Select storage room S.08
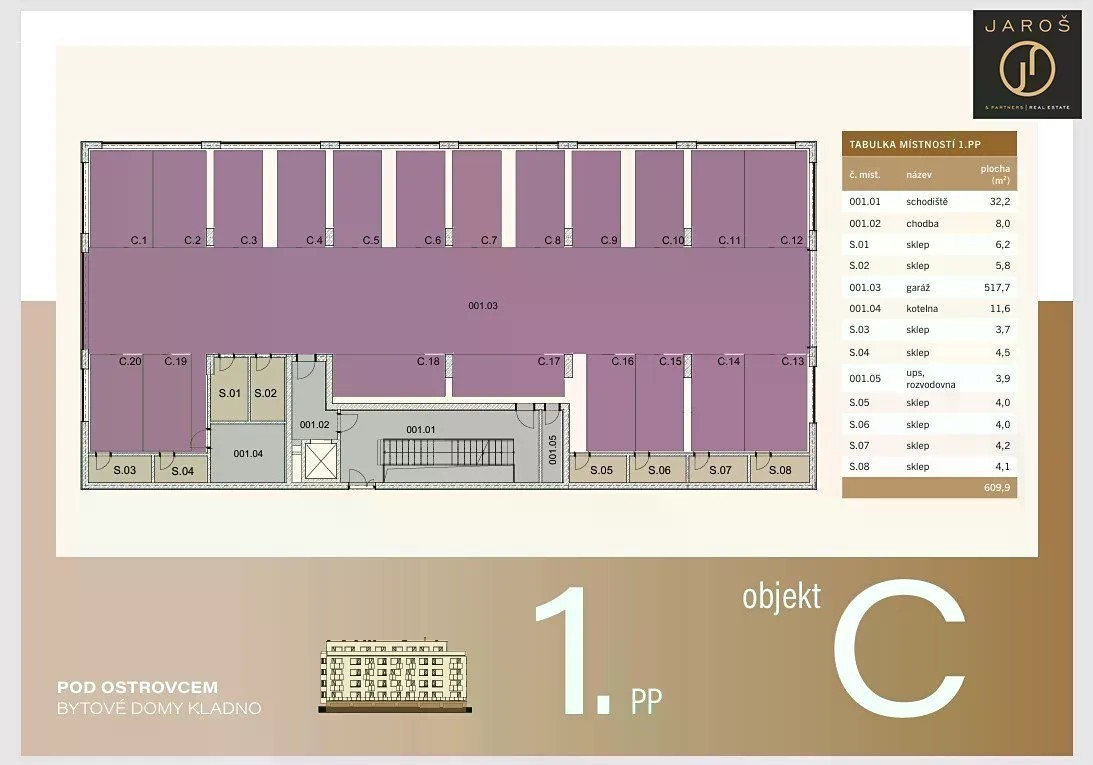Image resolution: width=1093 pixels, height=765 pixels. point(780,468)
